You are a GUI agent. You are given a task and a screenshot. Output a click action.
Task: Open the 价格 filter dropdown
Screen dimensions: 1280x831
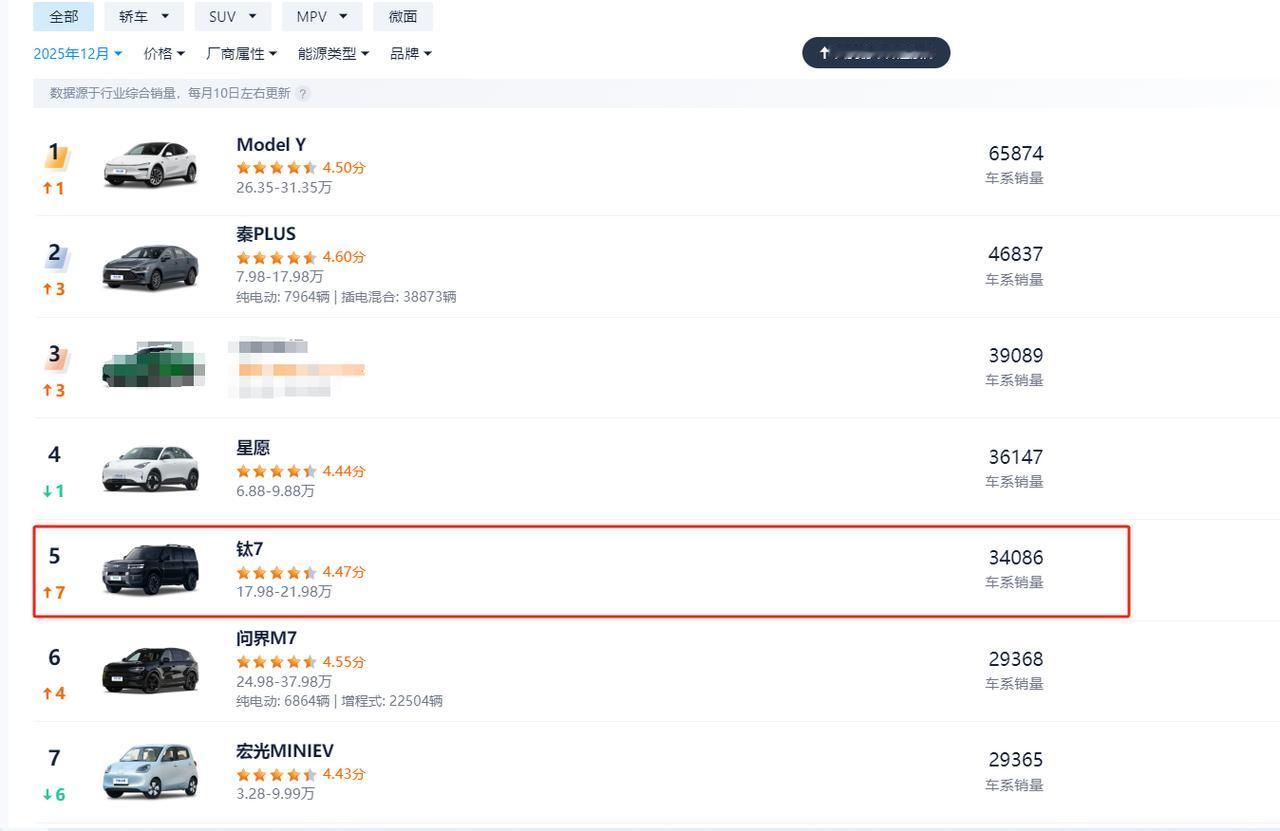(163, 53)
